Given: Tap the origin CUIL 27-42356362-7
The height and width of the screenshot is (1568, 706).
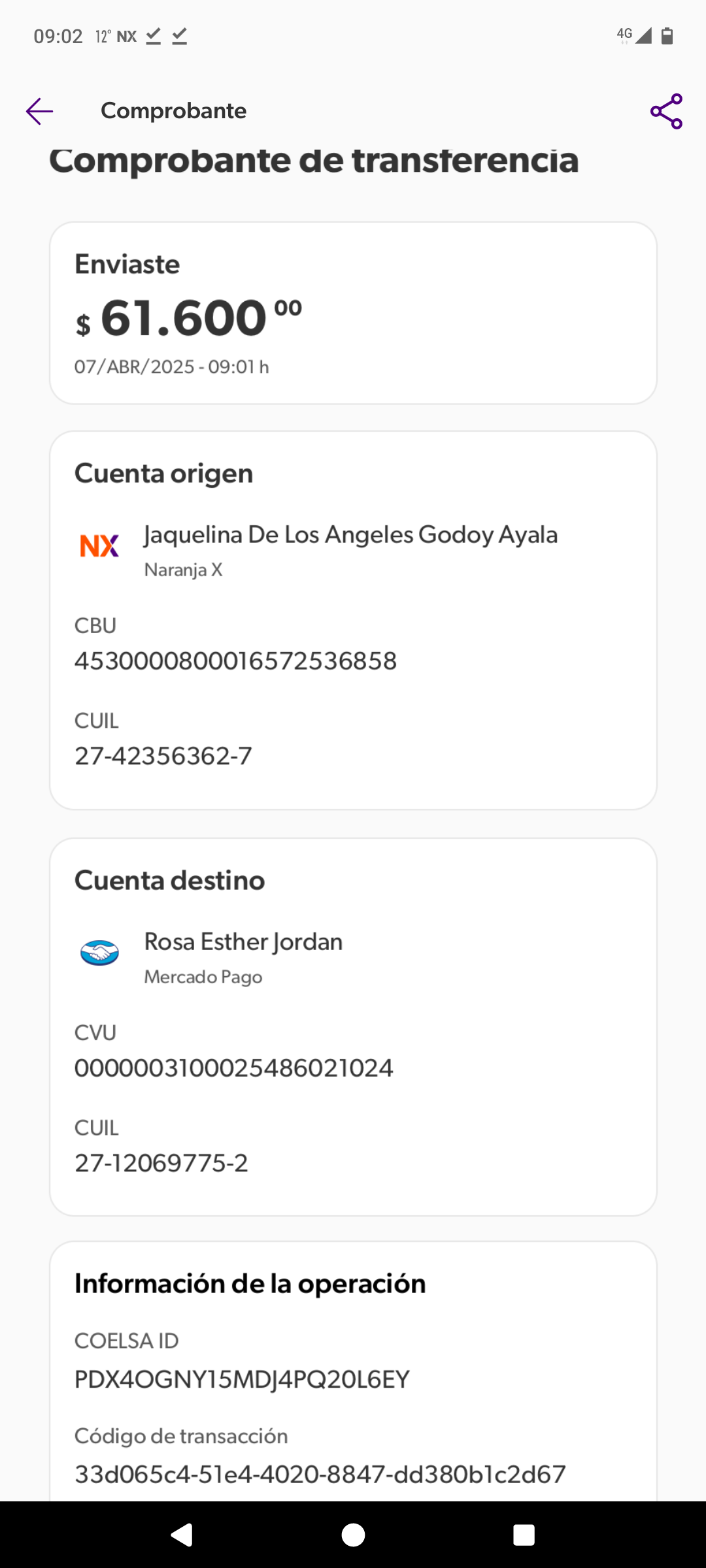Looking at the screenshot, I should pyautogui.click(x=163, y=756).
